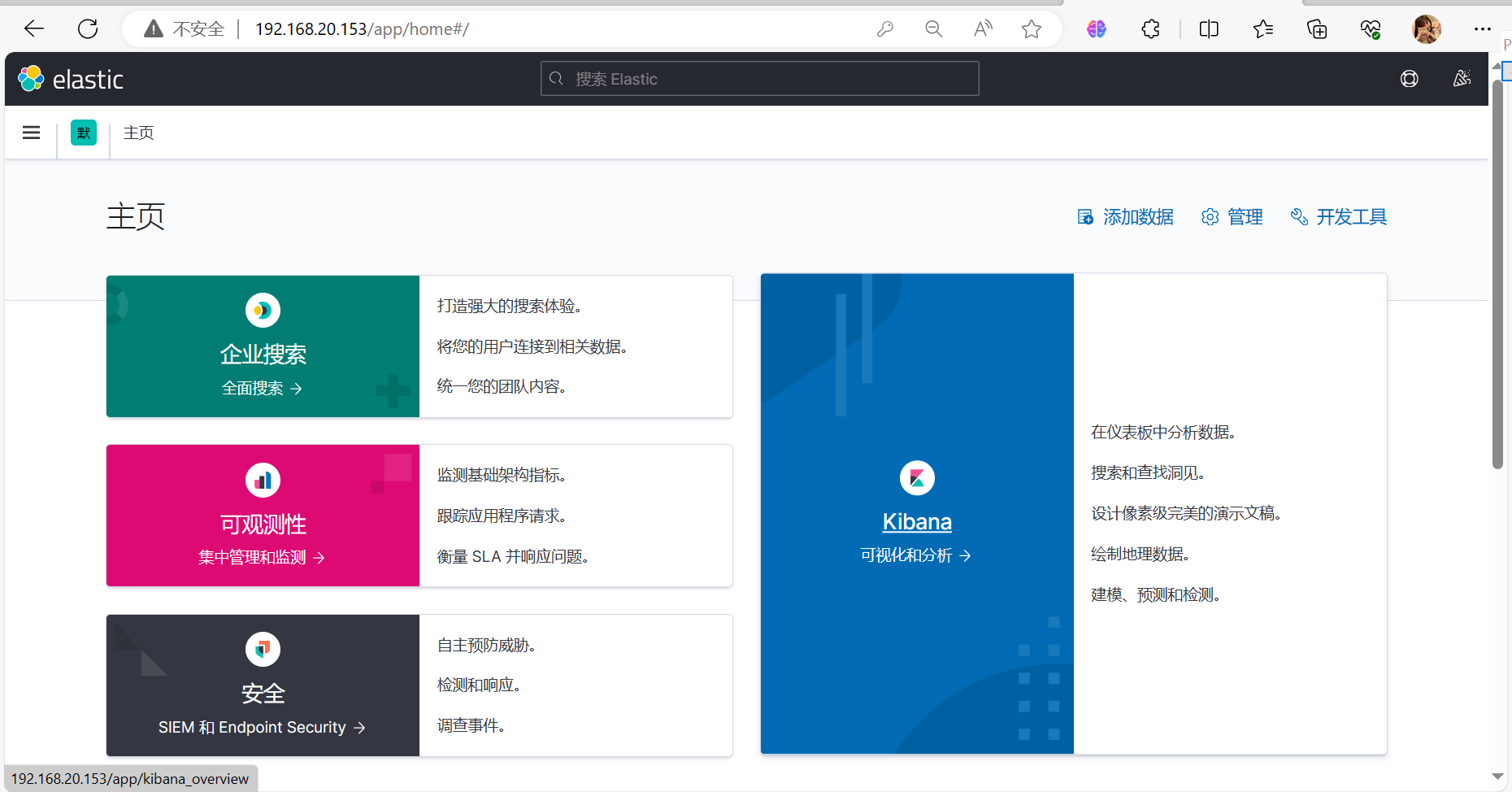Click the Security shield icon
The width and height of the screenshot is (1512, 792).
click(x=263, y=649)
